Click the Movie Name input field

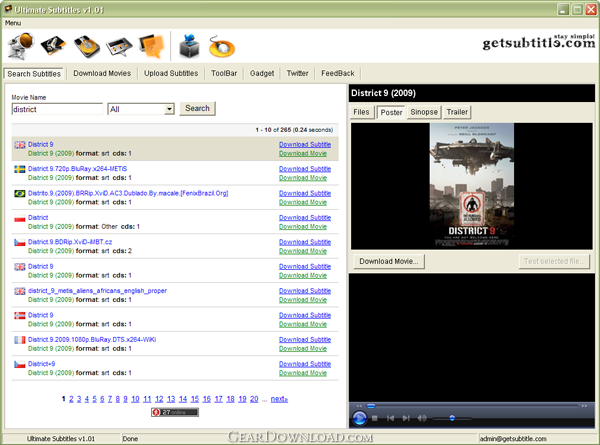[57, 109]
